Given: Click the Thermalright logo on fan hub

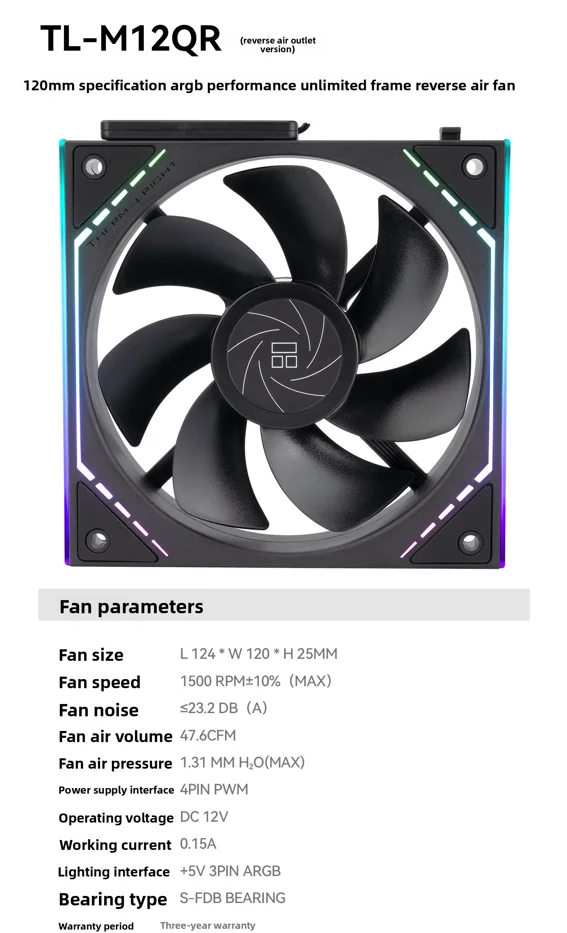Looking at the screenshot, I should point(284,355).
